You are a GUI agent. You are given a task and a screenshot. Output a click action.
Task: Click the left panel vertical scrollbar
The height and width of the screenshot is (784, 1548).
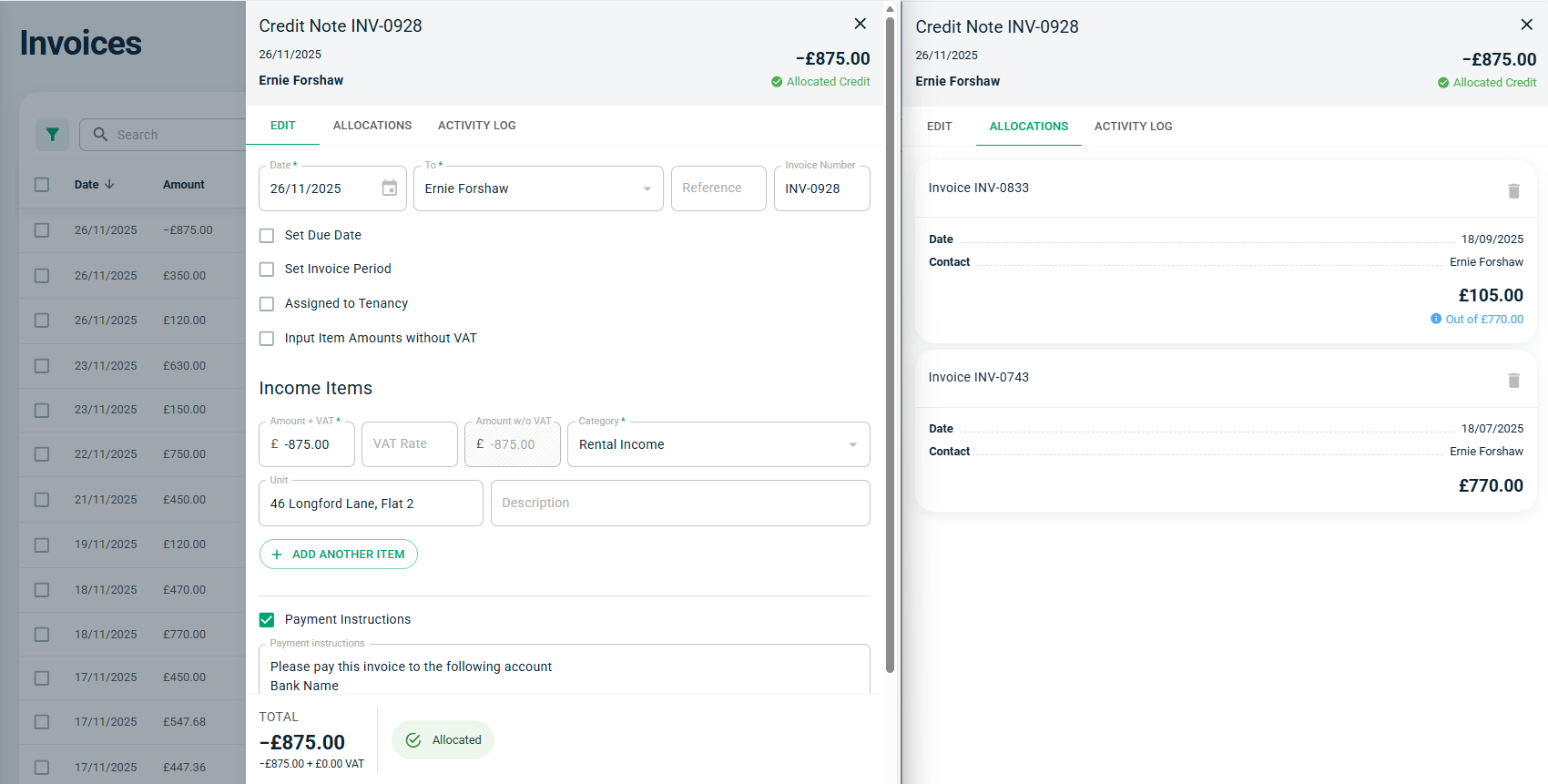coord(890,346)
